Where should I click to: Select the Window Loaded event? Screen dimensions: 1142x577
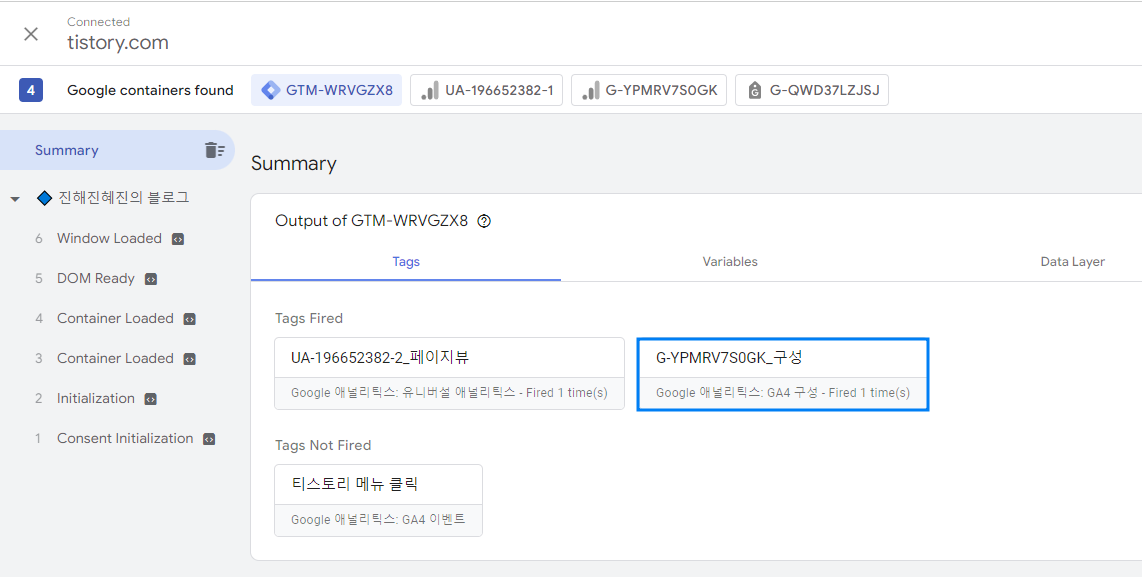pos(109,238)
